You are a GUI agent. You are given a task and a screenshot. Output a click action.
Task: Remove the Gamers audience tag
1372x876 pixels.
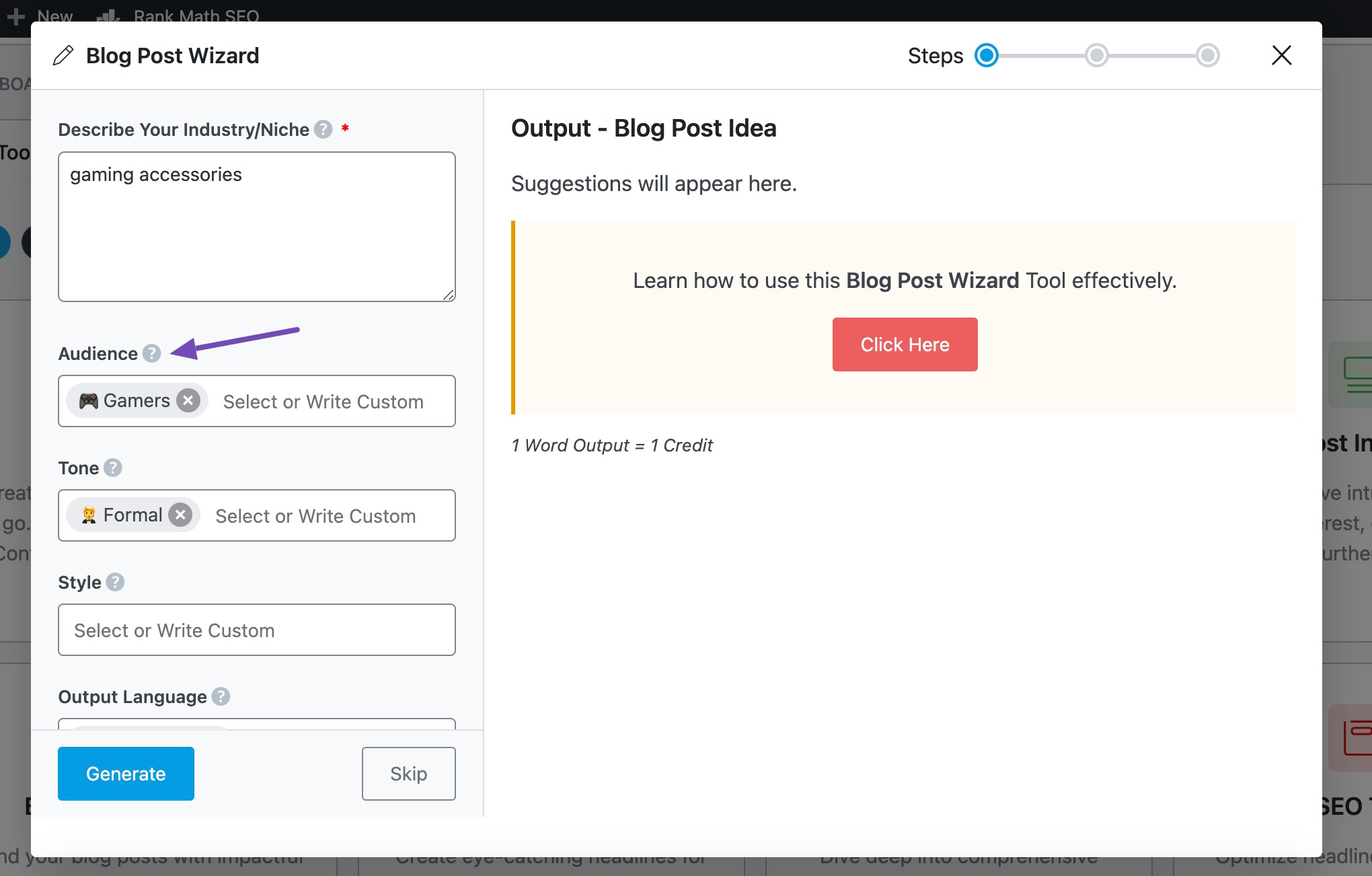coord(188,400)
